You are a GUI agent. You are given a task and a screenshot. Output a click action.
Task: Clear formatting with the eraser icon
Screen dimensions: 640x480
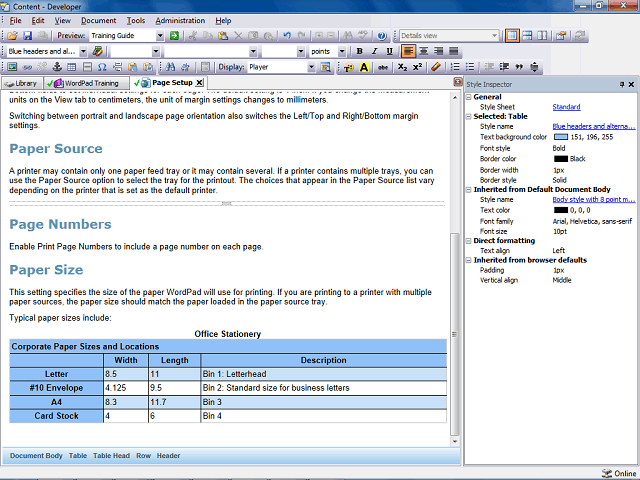point(436,67)
